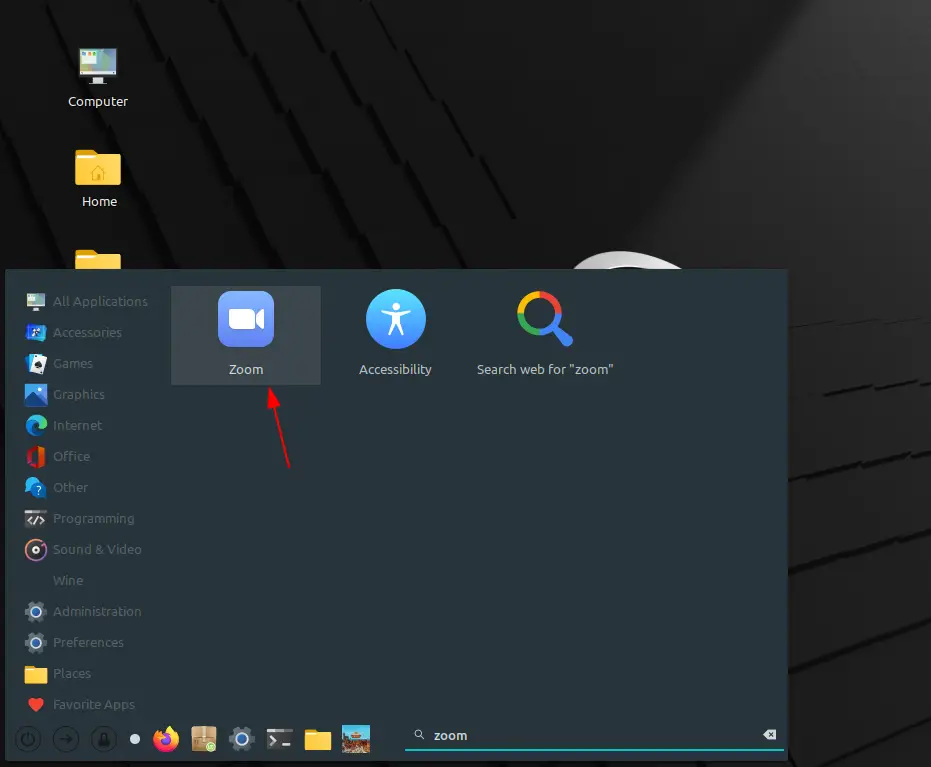Launch Terminal from favorites bar
Screen dimensions: 931x767
click(280, 739)
